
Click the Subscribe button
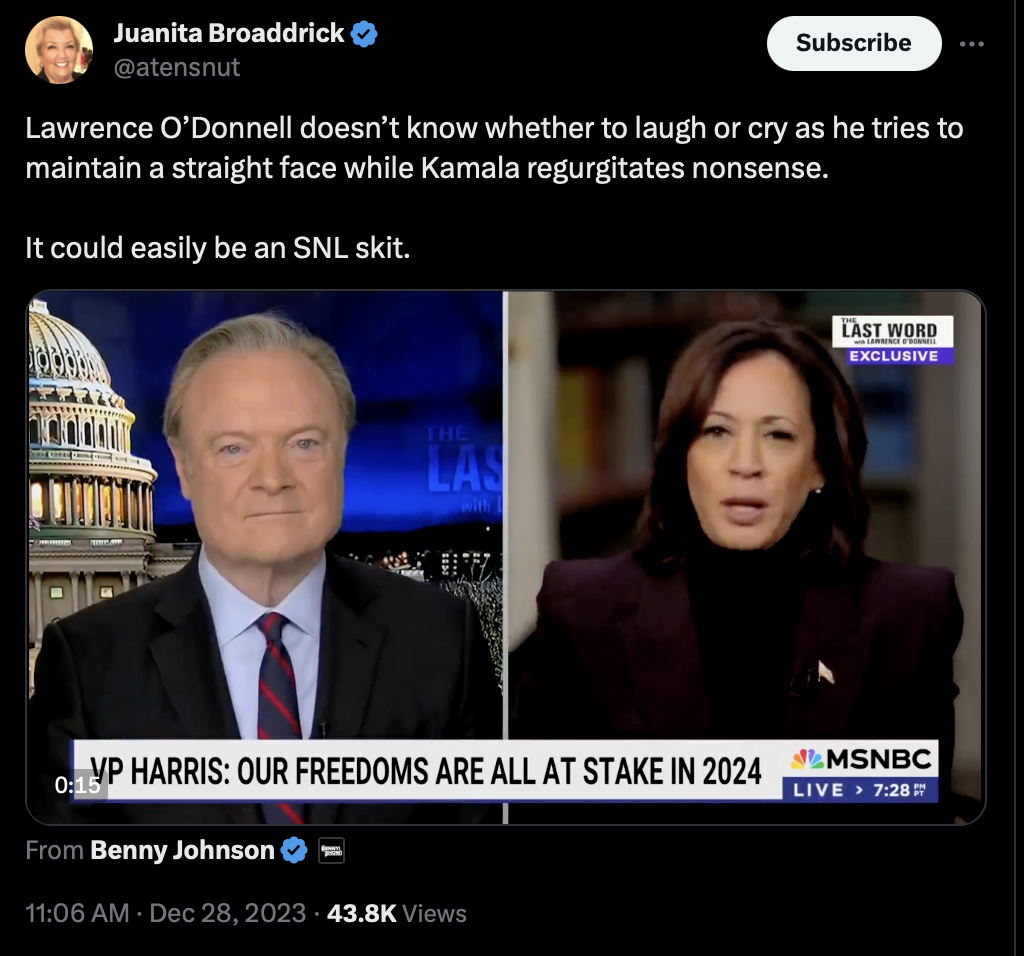click(854, 43)
